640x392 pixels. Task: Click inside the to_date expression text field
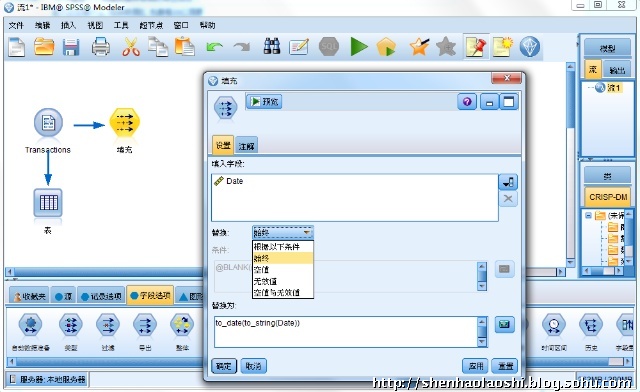345,332
